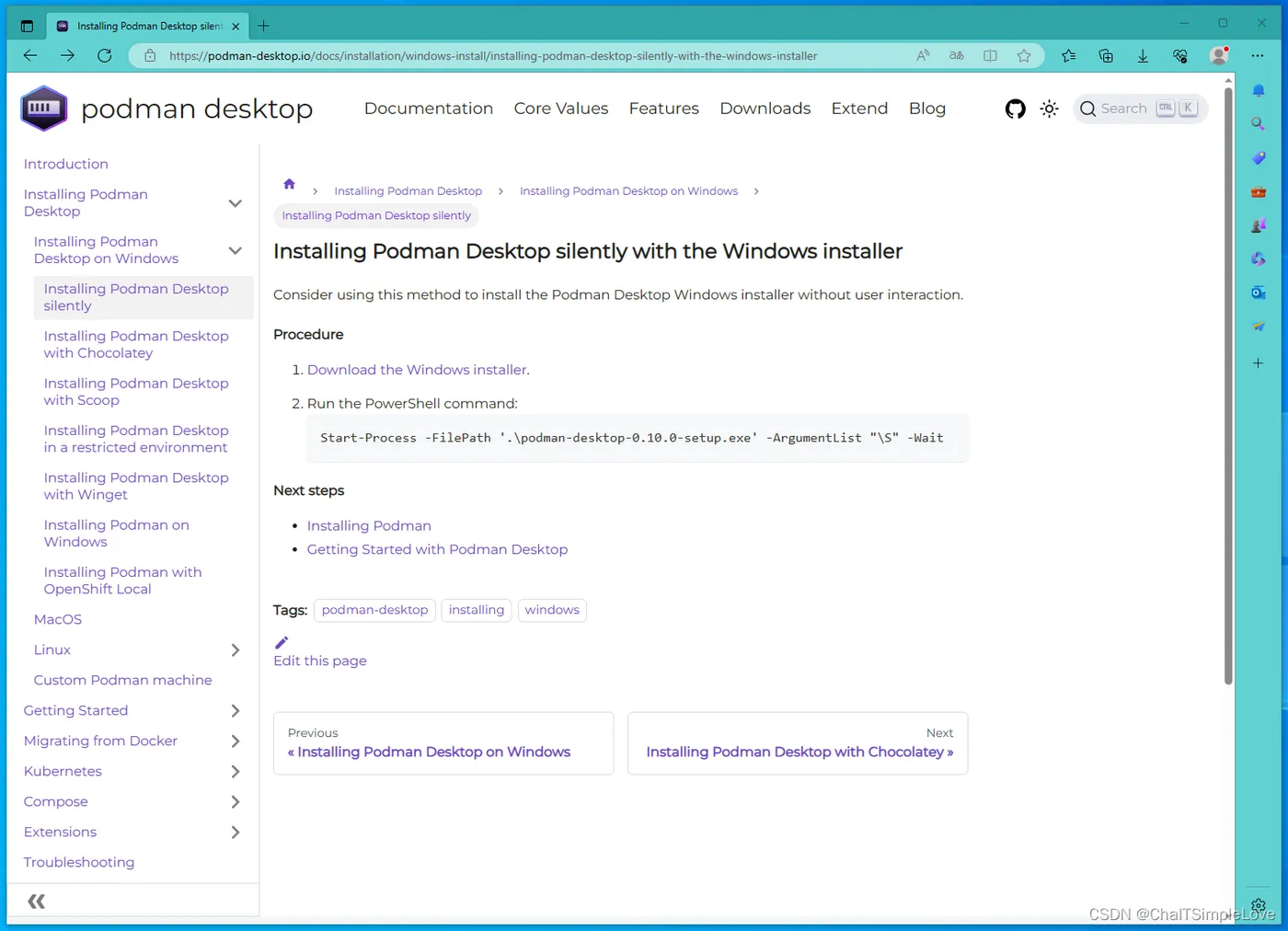Expand the Extensions sidebar chevron
1288x931 pixels.
click(x=236, y=833)
